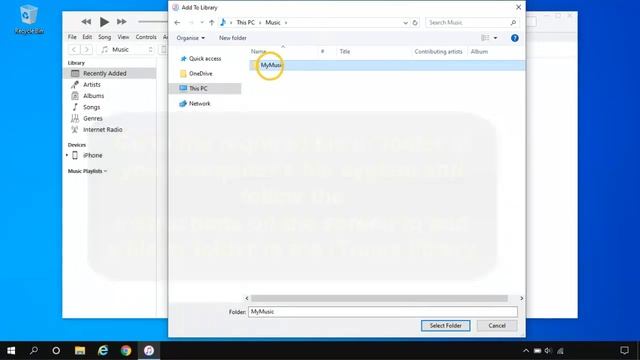Select Artists in iTunes sidebar
The height and width of the screenshot is (360, 640).
(91, 84)
